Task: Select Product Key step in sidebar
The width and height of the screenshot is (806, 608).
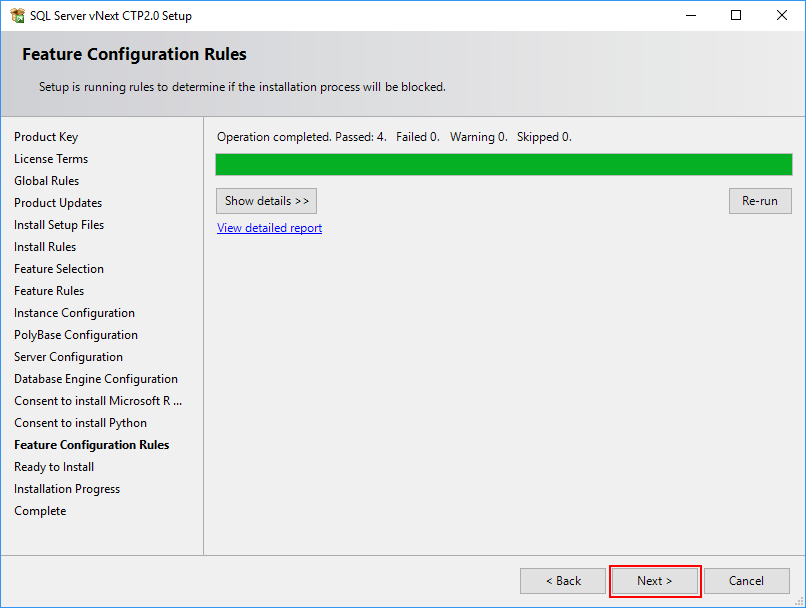Action: click(45, 136)
